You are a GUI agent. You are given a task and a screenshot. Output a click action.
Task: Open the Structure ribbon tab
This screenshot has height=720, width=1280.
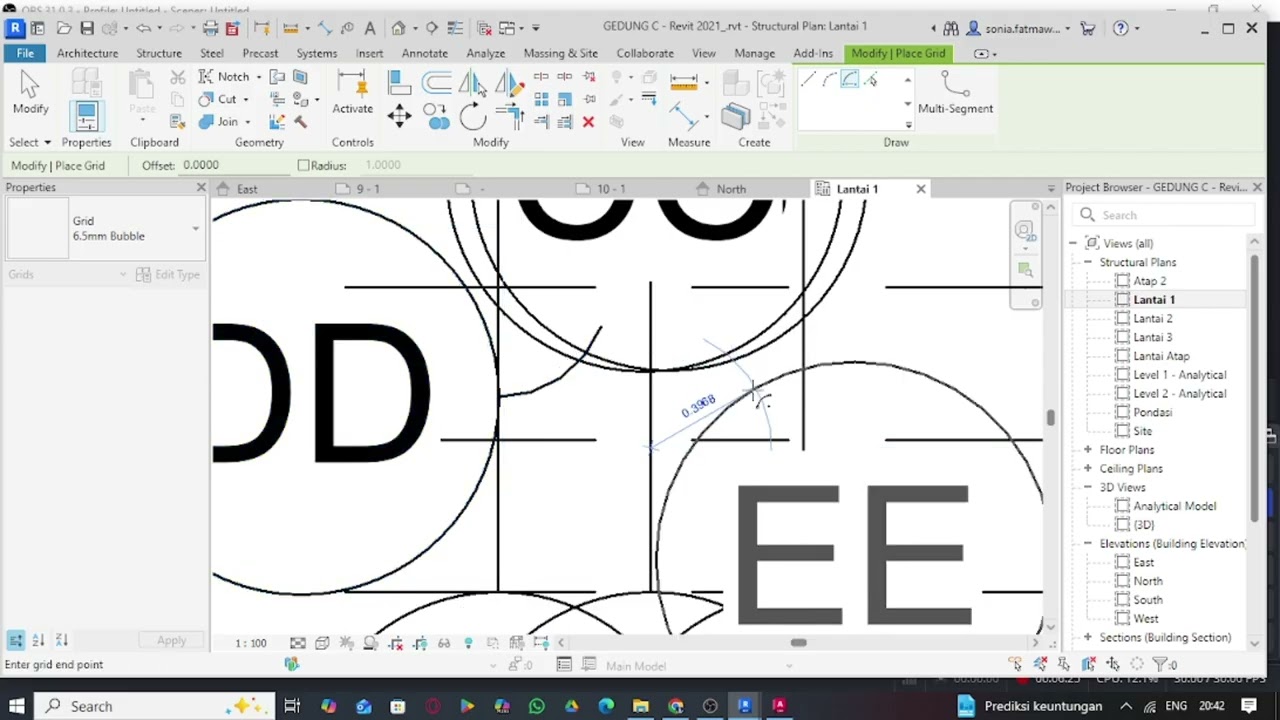[x=159, y=53]
